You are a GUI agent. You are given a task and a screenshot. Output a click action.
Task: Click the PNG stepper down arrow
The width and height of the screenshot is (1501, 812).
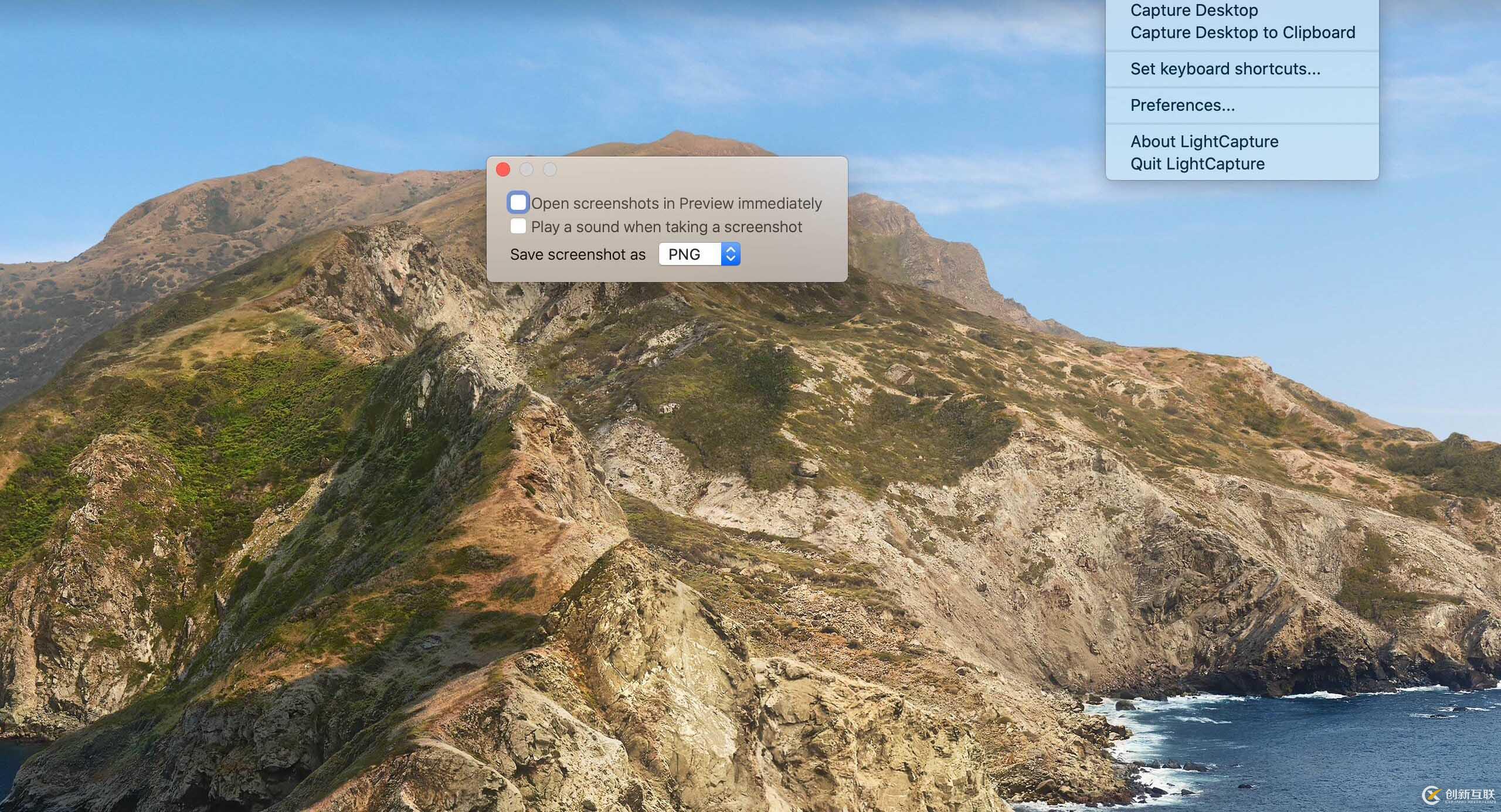(732, 258)
